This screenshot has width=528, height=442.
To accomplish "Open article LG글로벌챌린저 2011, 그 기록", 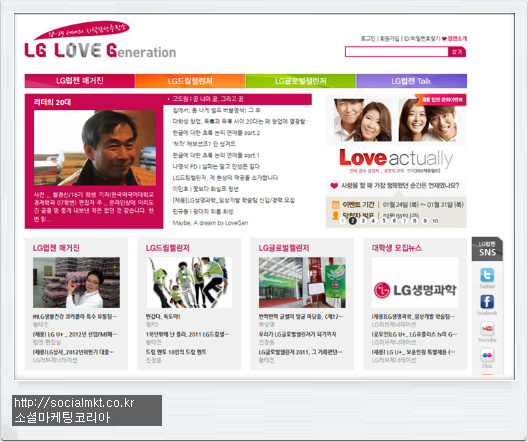I will pos(300,352).
